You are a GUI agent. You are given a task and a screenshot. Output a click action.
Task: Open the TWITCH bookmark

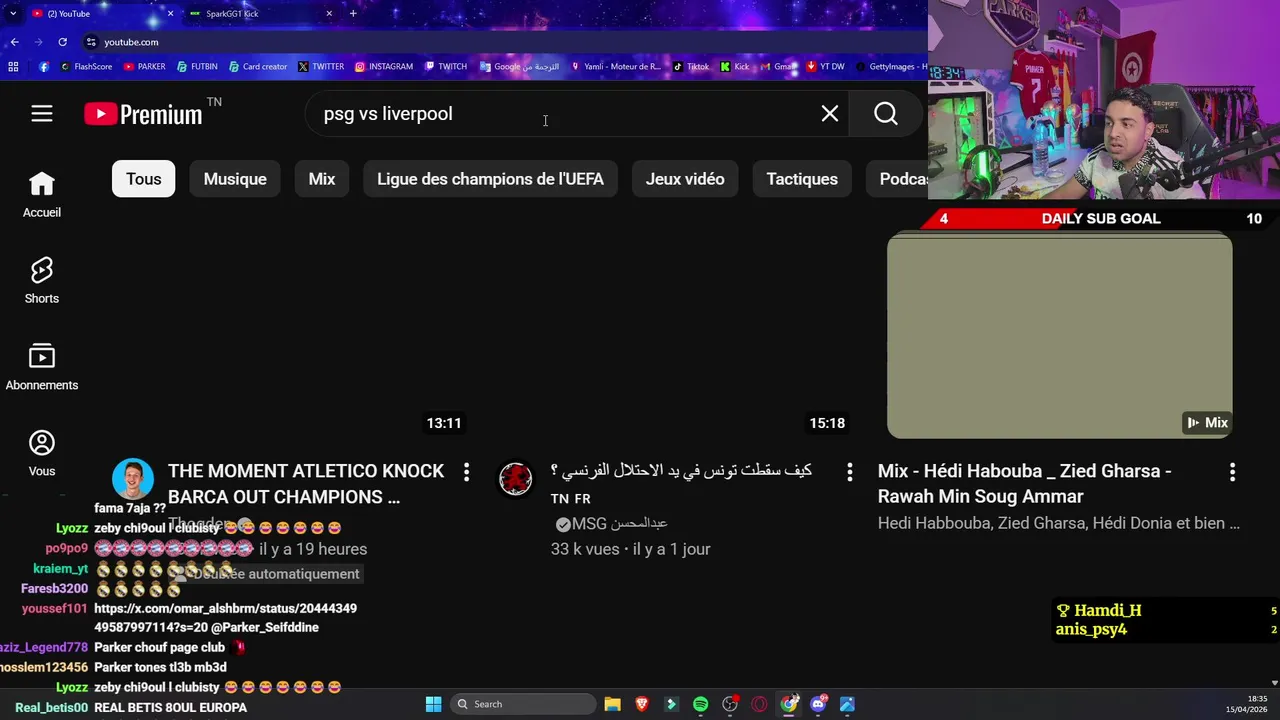tap(446, 67)
